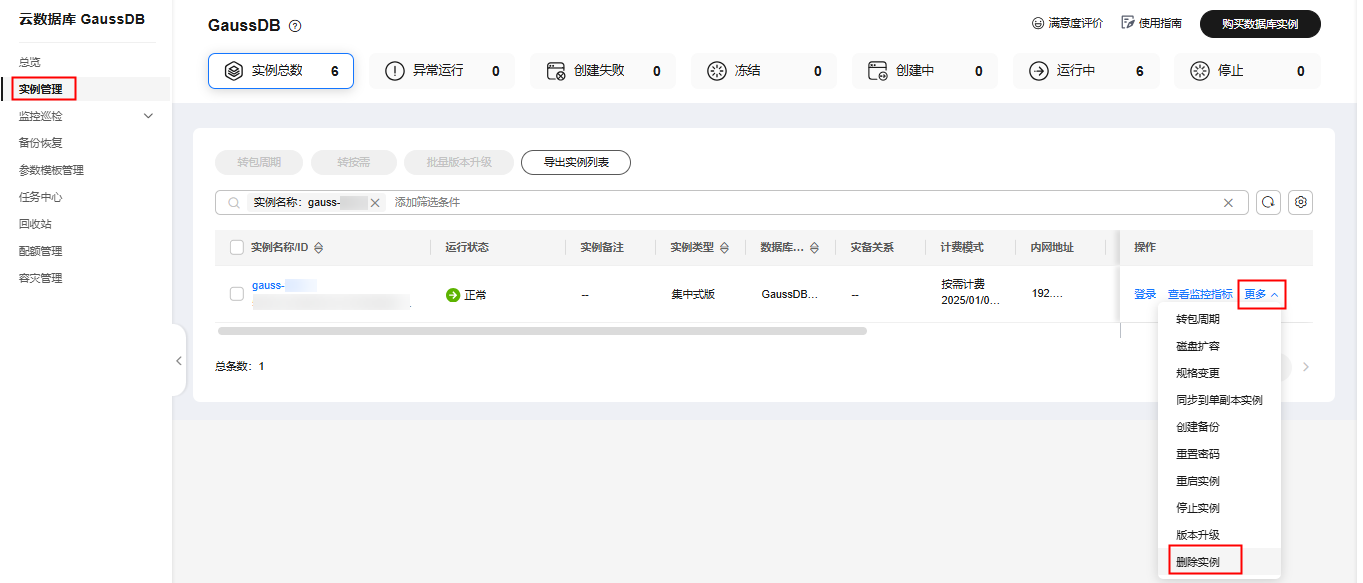Open the table column settings gear

coord(1301,202)
